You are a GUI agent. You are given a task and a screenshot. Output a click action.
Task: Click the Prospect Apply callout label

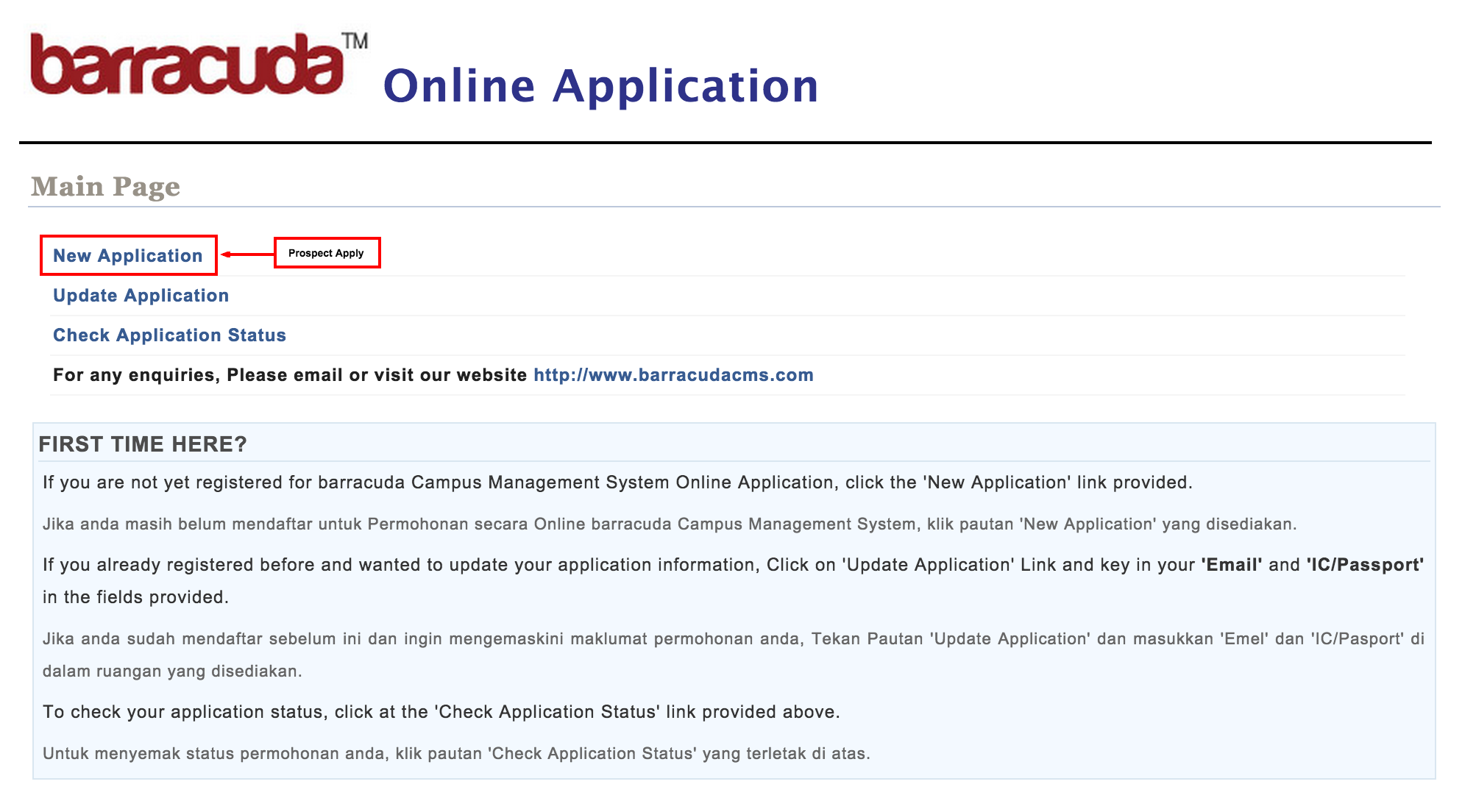(327, 253)
